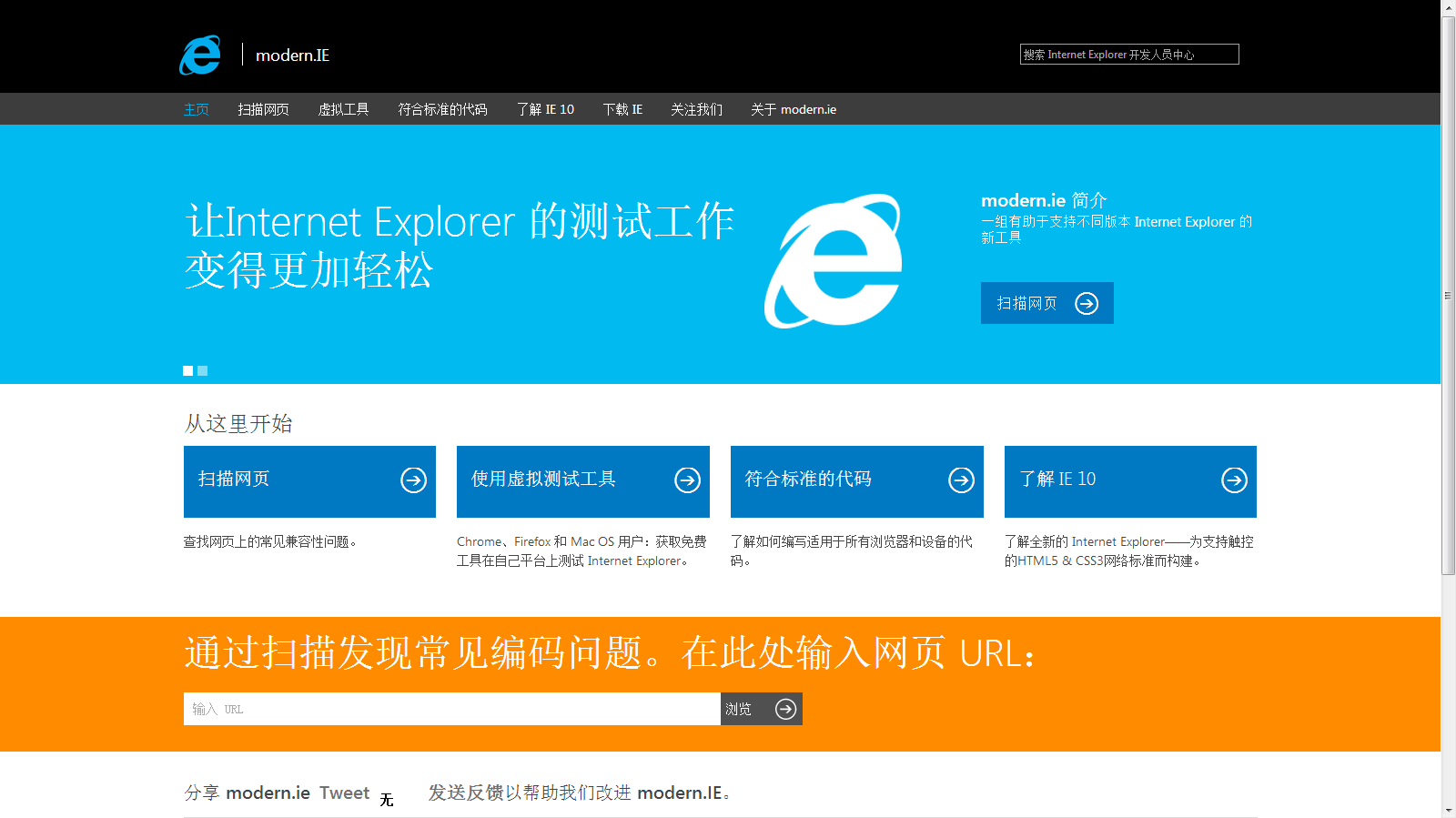The image size is (1456, 818).
Task: Click the scrollbar up arrow
Action: pos(1449,7)
